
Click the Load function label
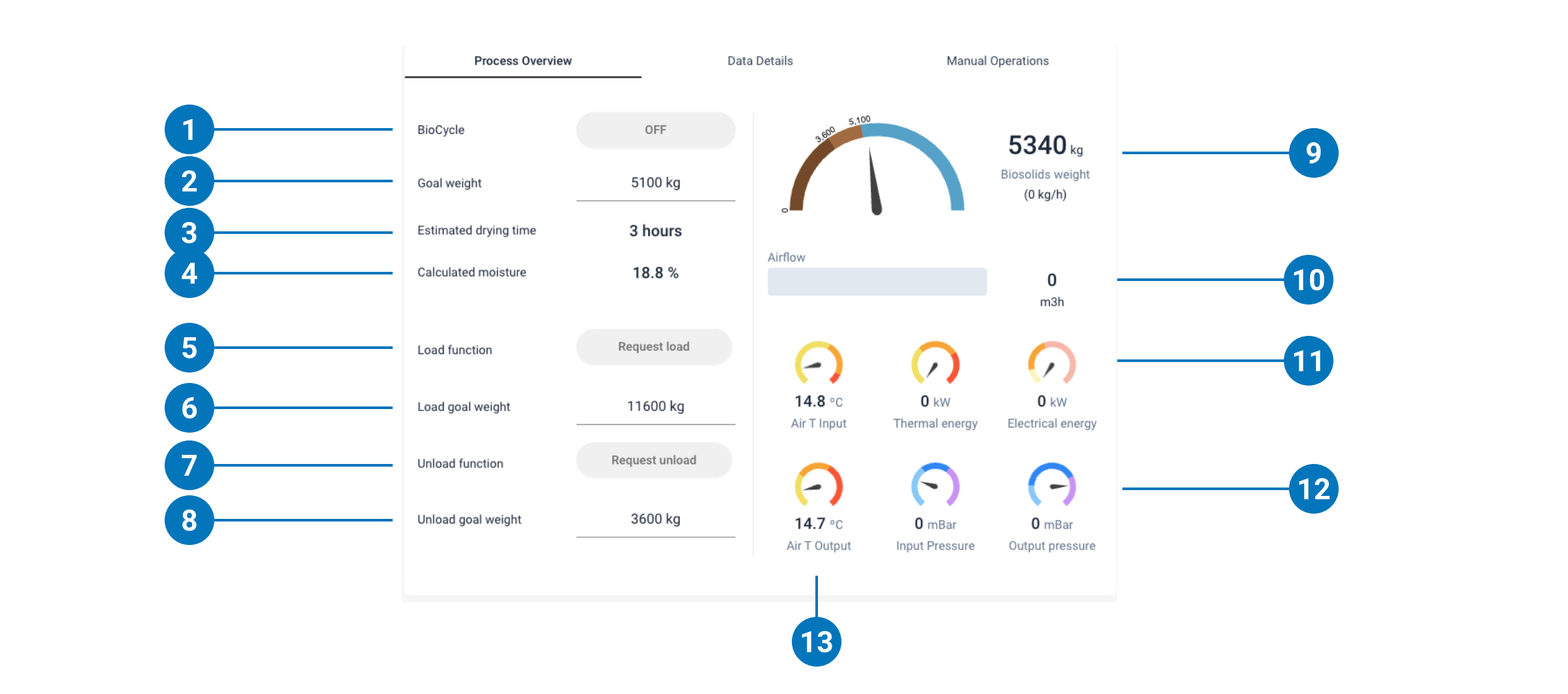click(x=455, y=350)
